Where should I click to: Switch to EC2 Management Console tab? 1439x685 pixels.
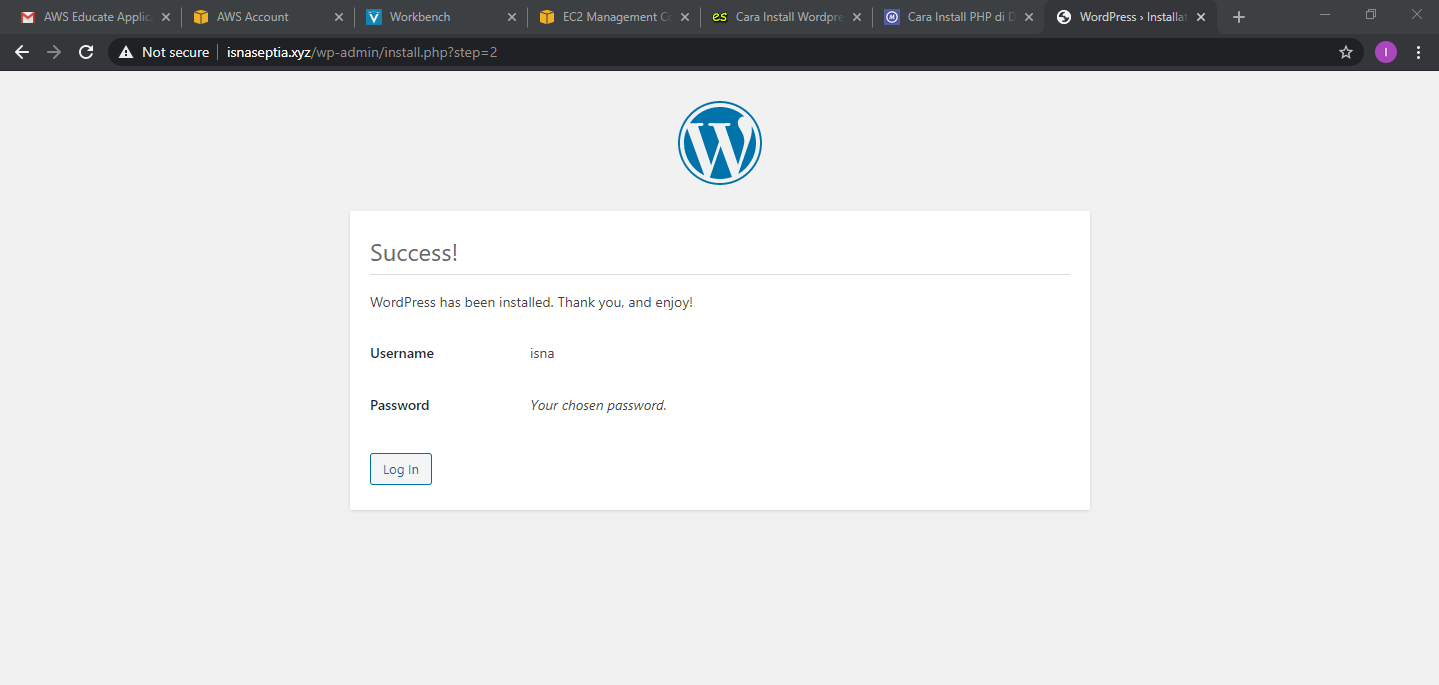(x=614, y=17)
